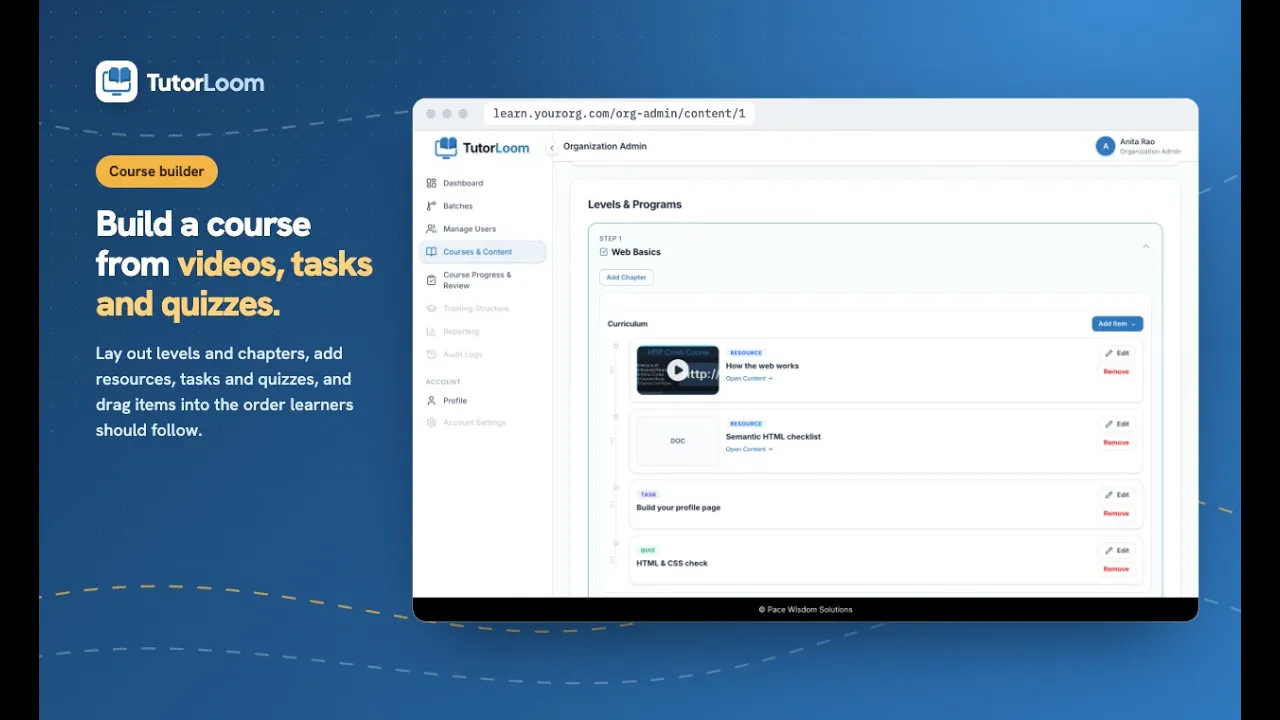
Task: Click the TASK badge
Action: click(x=648, y=495)
